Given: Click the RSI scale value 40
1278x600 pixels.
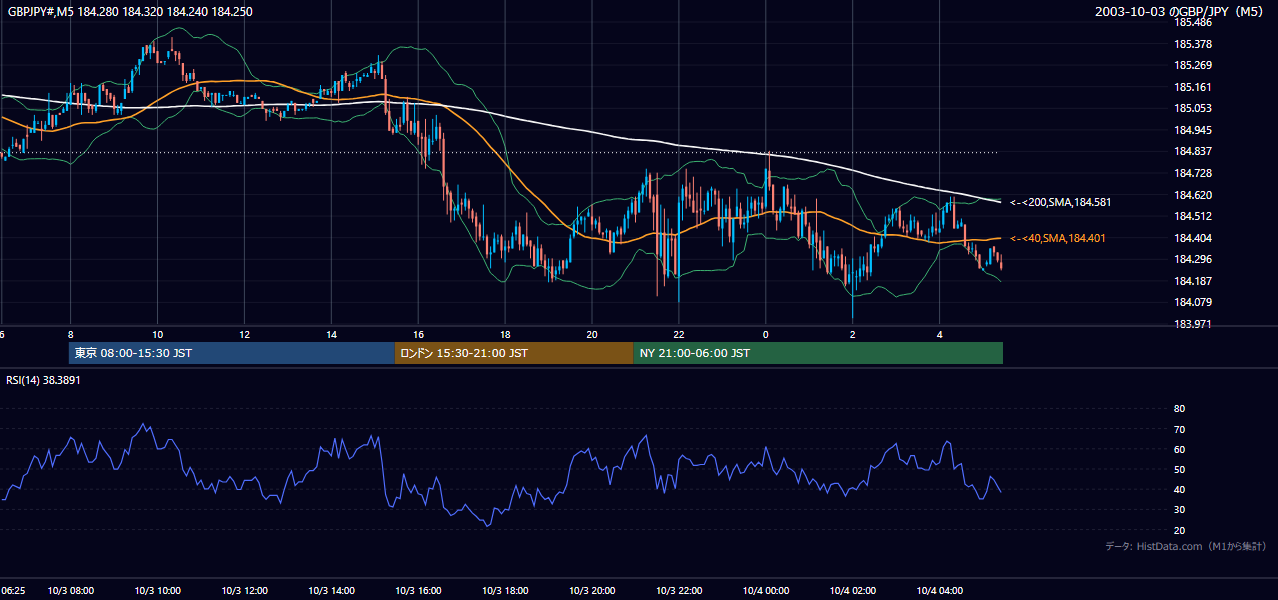Looking at the screenshot, I should point(1180,489).
